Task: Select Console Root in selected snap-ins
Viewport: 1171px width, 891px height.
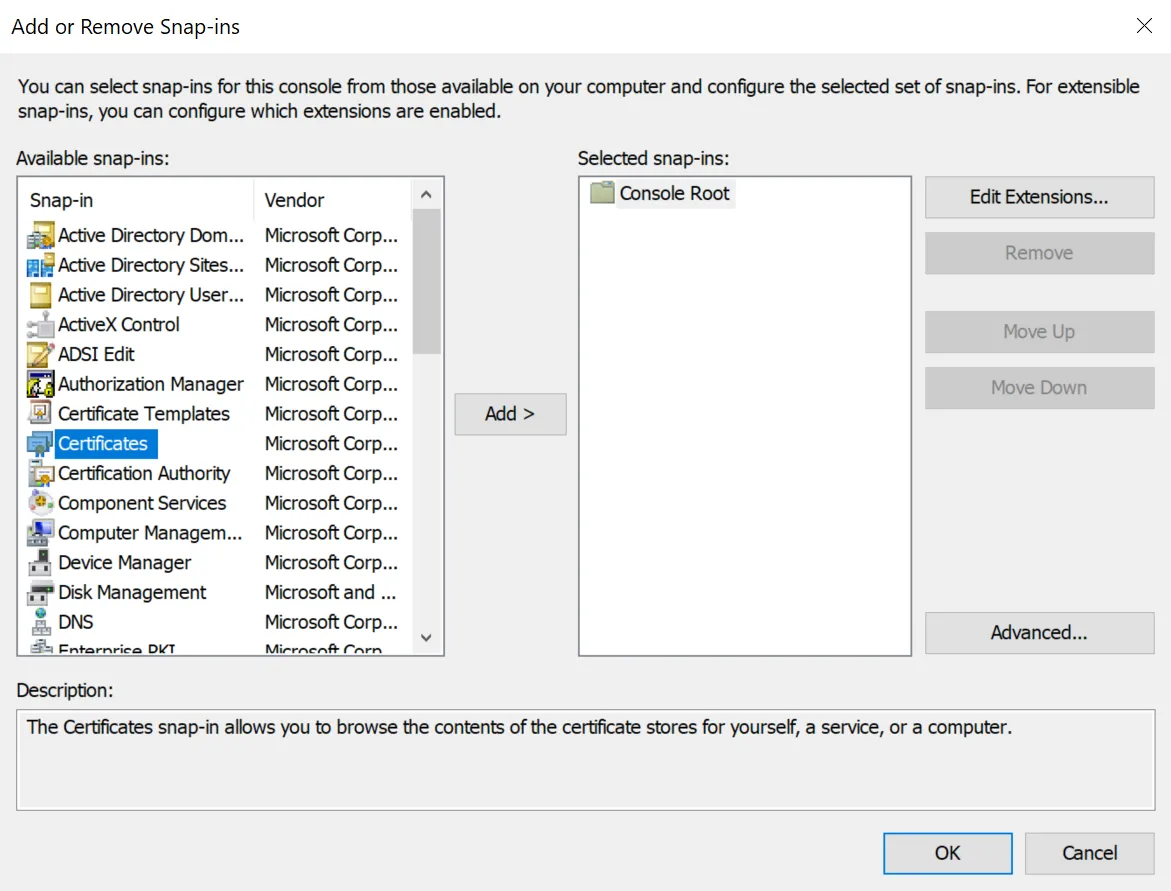Action: 674,193
